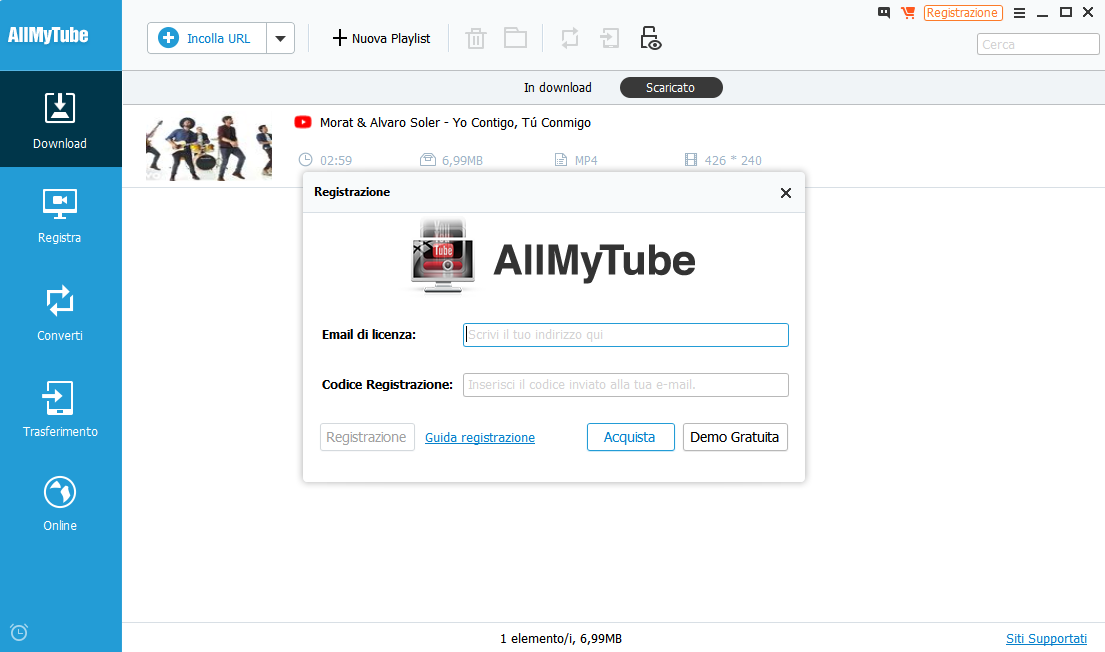Screen dimensions: 1105x652
Task: Open the feedback chat icon
Action: click(x=884, y=13)
